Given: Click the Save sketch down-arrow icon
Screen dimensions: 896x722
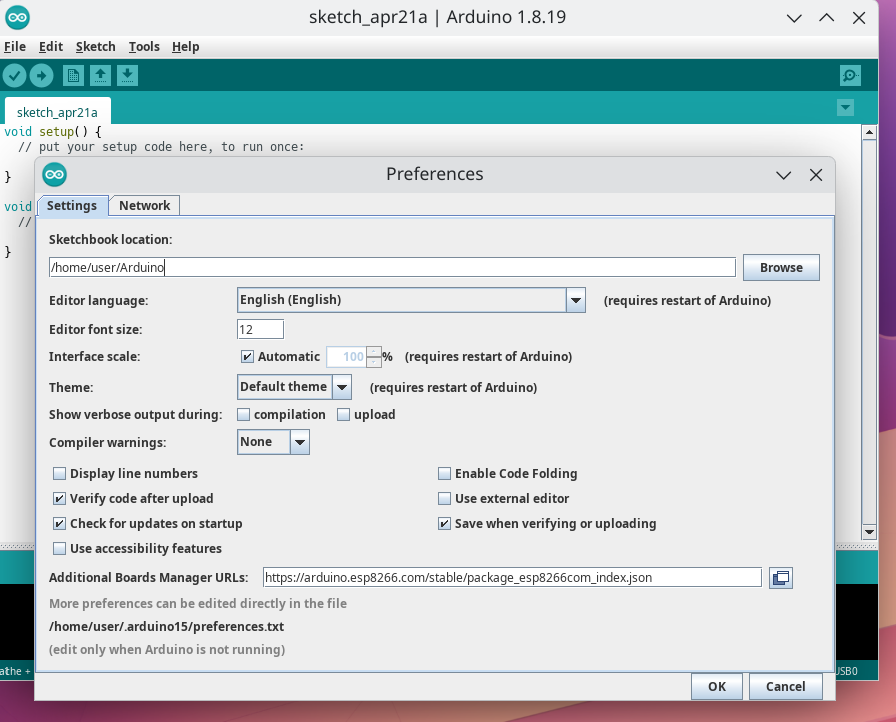Looking at the screenshot, I should (127, 75).
